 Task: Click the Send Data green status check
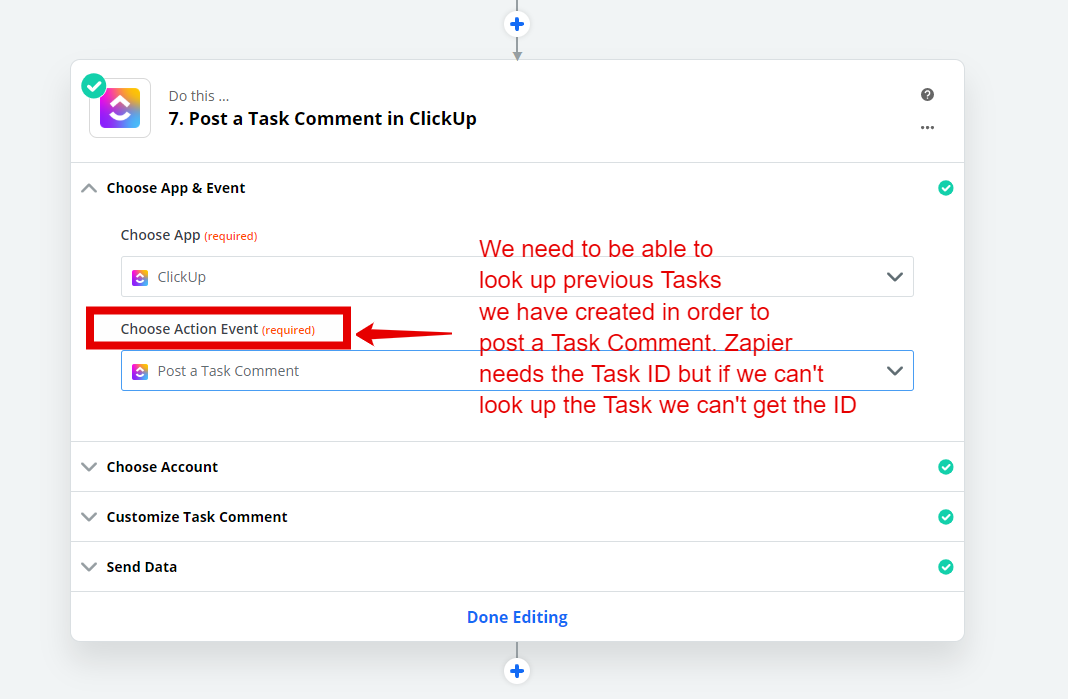[945, 567]
